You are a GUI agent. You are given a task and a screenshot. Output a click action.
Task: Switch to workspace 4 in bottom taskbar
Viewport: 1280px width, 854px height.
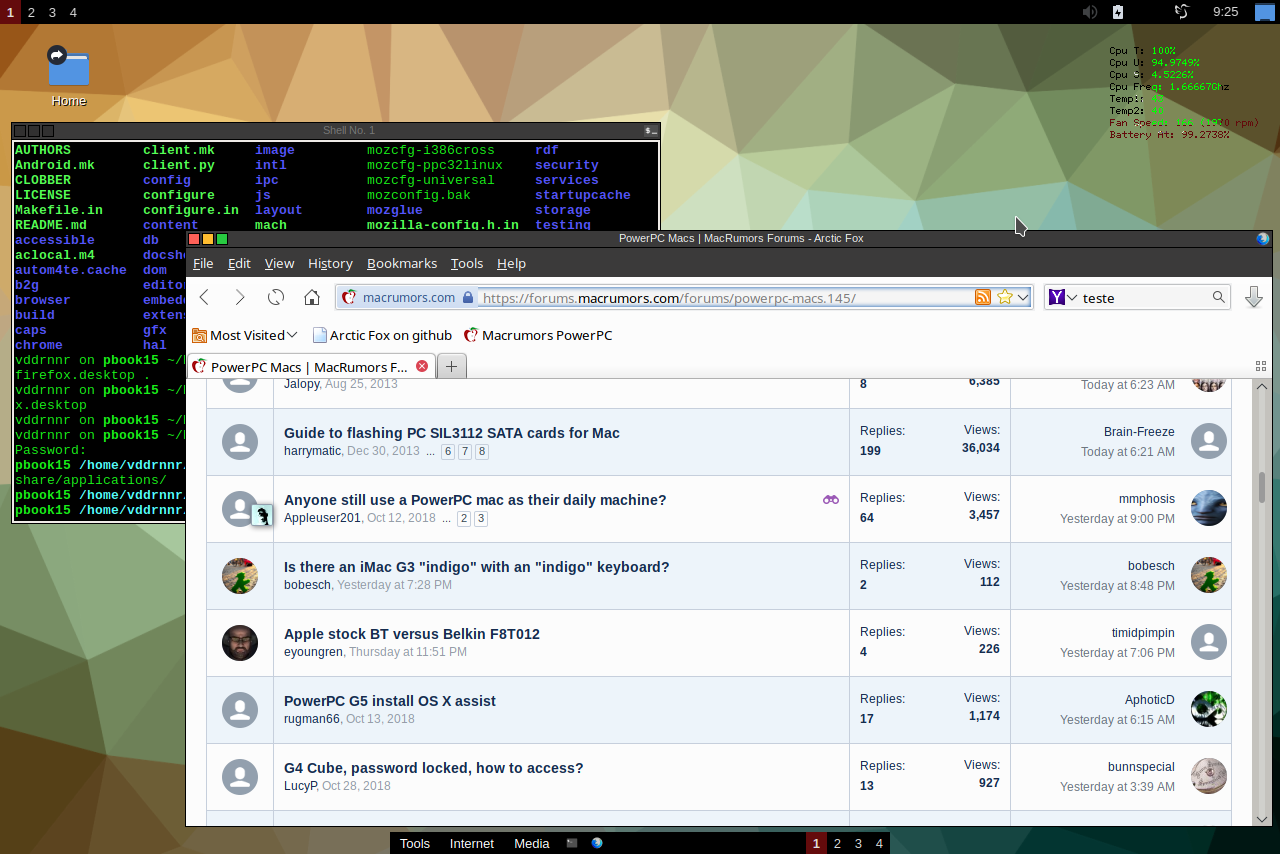[x=880, y=843]
